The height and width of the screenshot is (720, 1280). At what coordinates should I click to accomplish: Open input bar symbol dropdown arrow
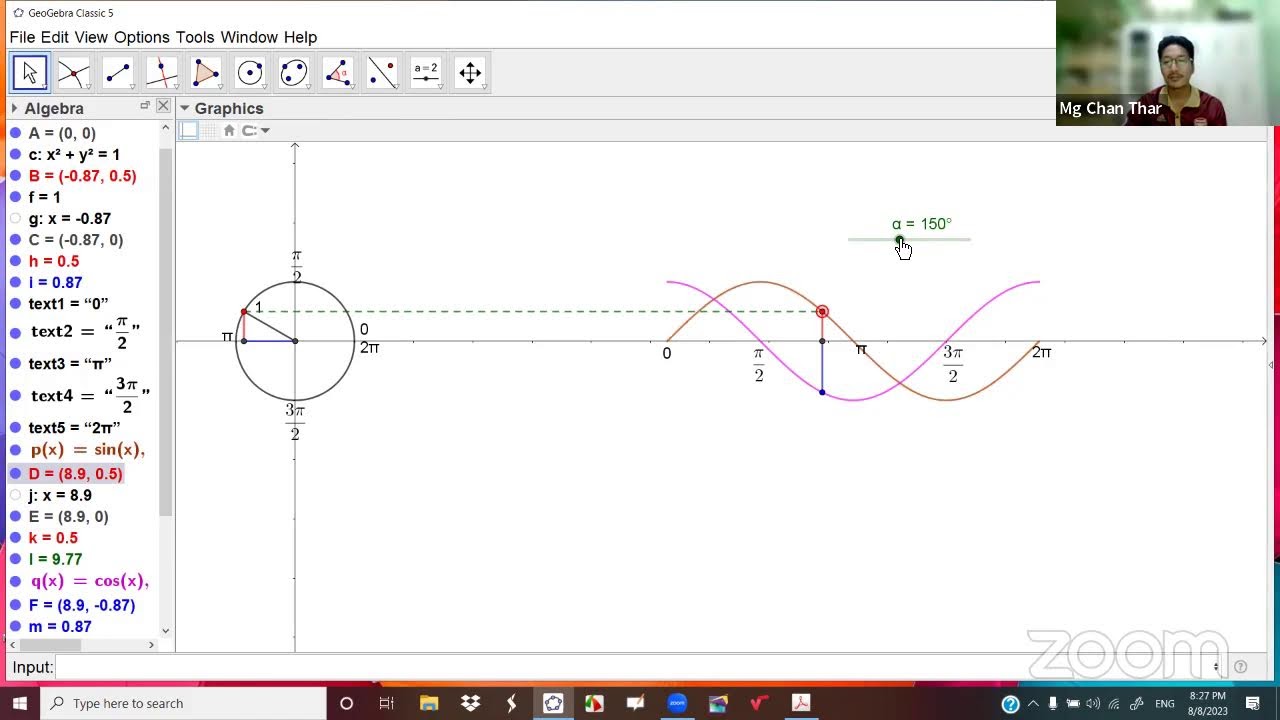coord(1216,667)
